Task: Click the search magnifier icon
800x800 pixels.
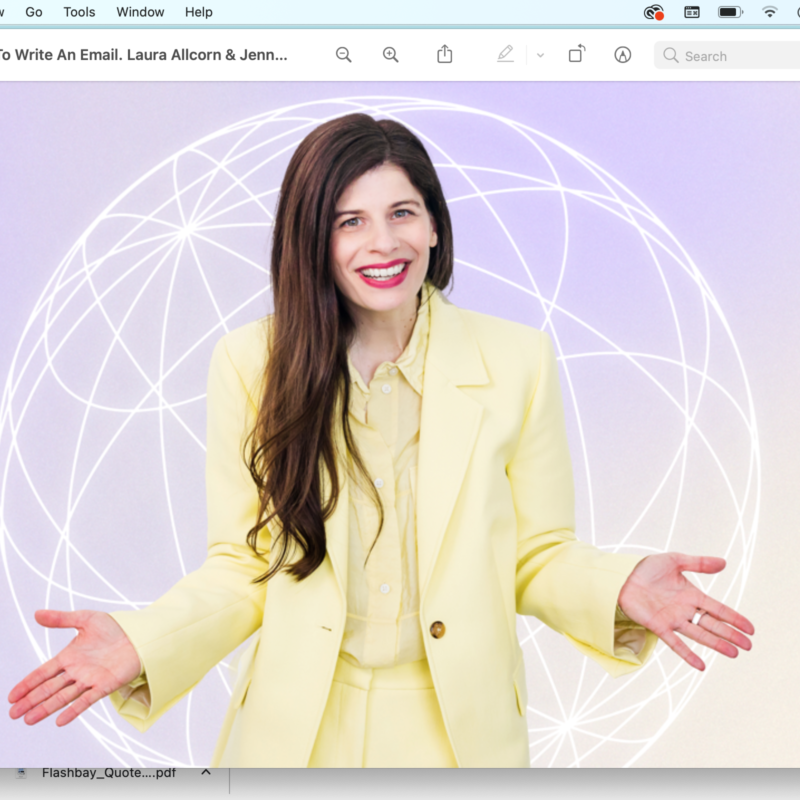Action: [x=670, y=55]
